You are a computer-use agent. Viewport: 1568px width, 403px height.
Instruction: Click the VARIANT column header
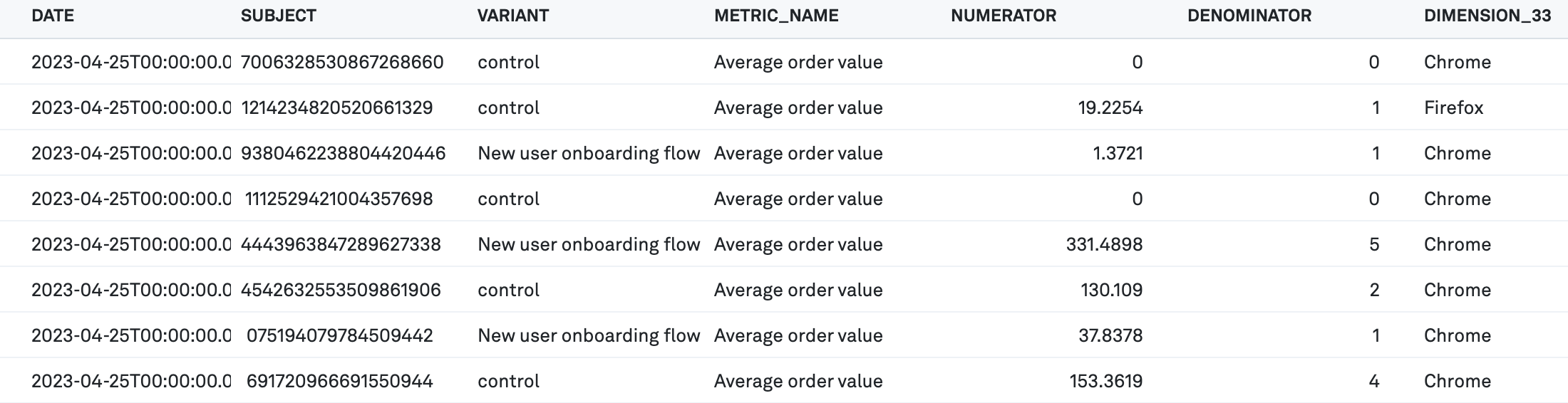[512, 16]
